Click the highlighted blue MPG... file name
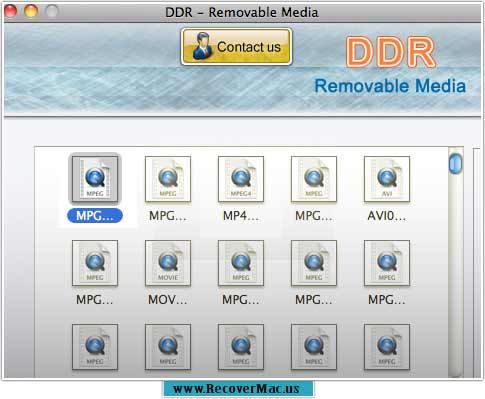The height and width of the screenshot is (399, 485). coord(95,216)
